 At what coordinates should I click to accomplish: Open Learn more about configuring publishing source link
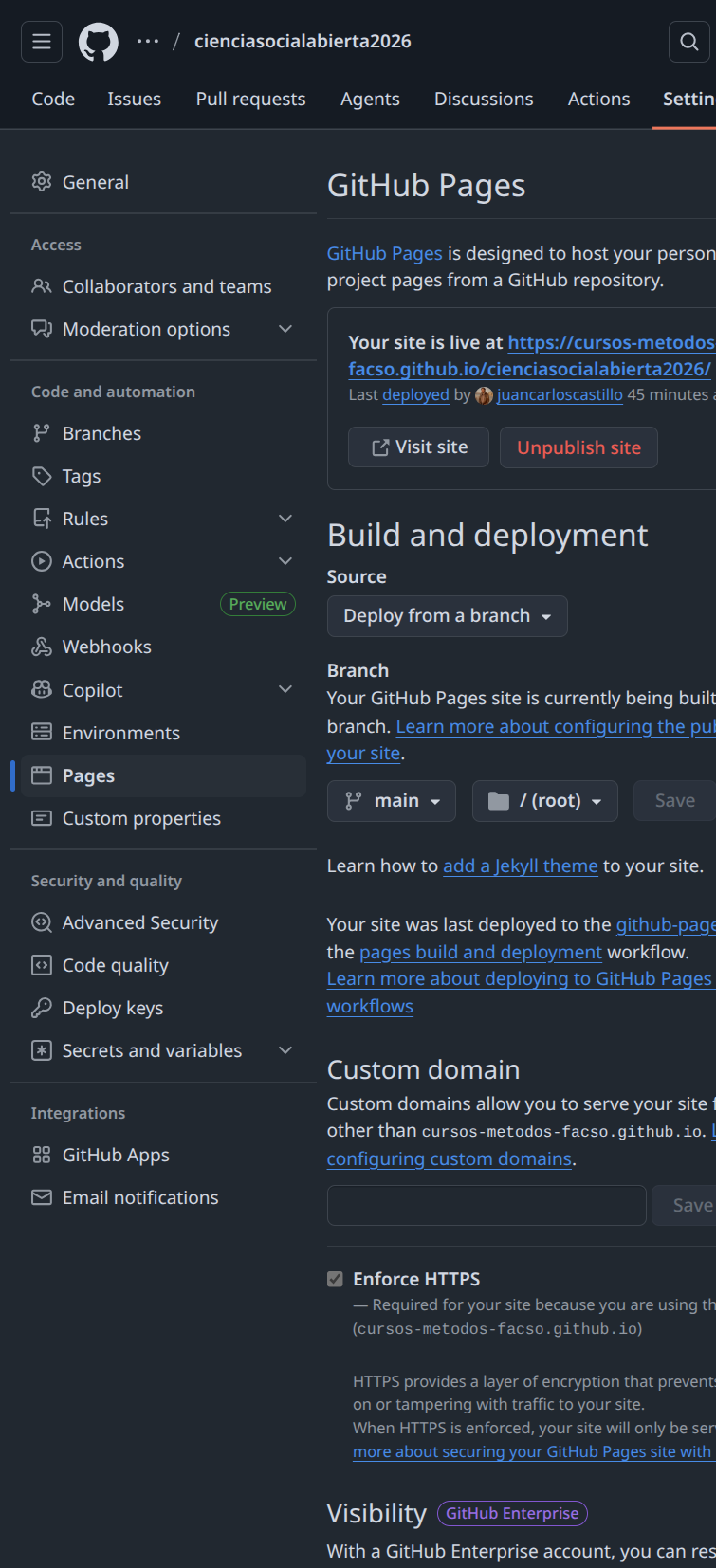556,726
